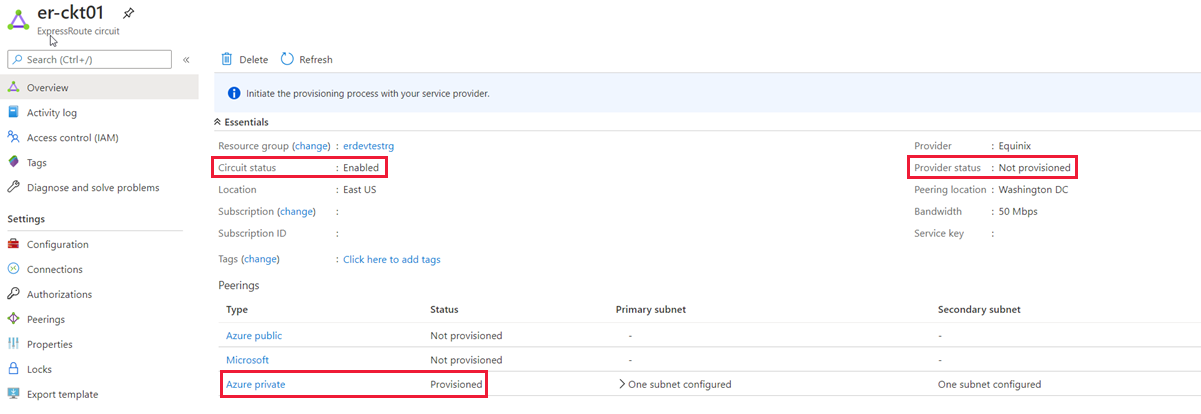Click the Locks padlock icon
This screenshot has width=1201, height=414.
(x=14, y=369)
